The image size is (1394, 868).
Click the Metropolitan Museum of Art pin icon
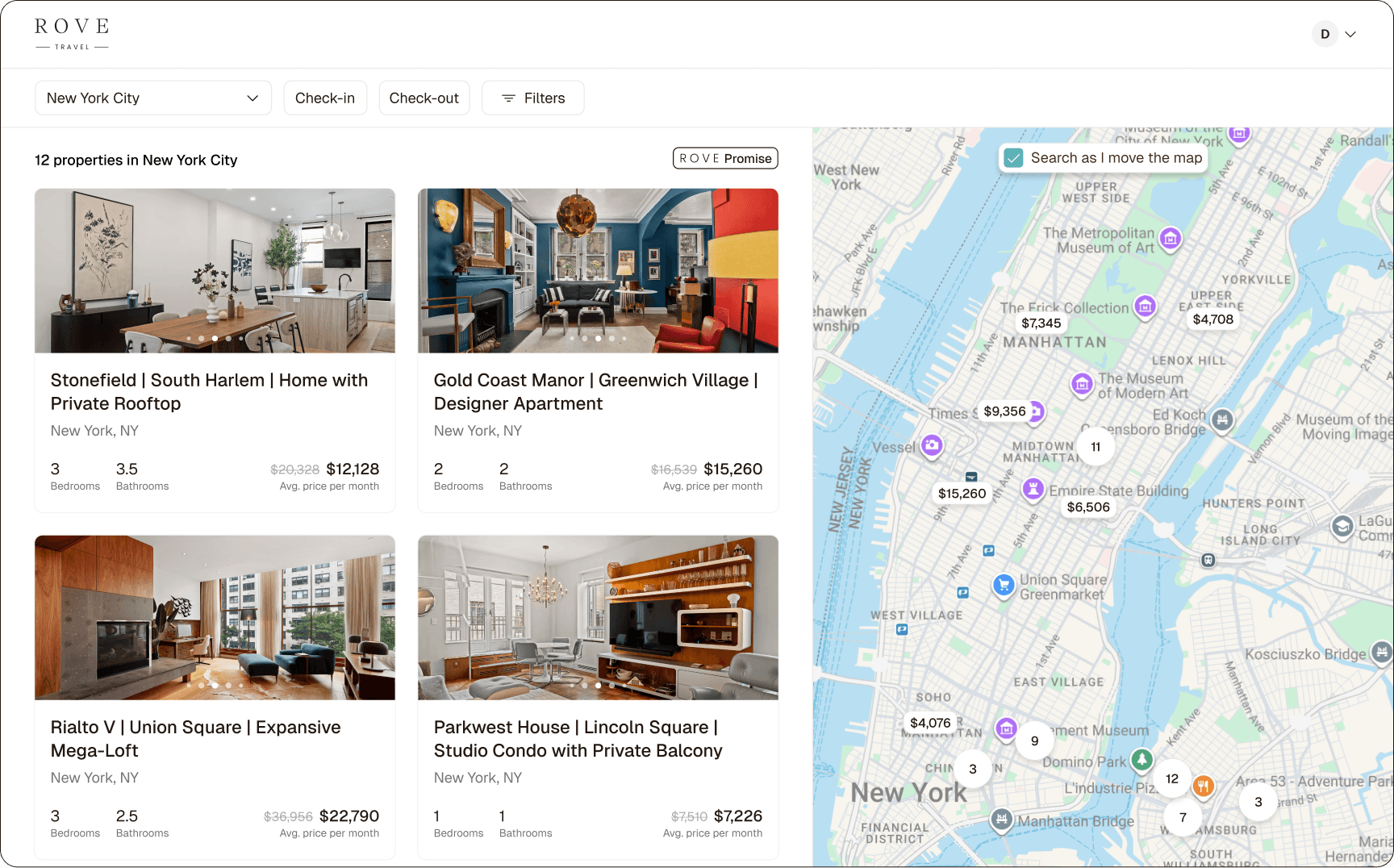point(1171,238)
